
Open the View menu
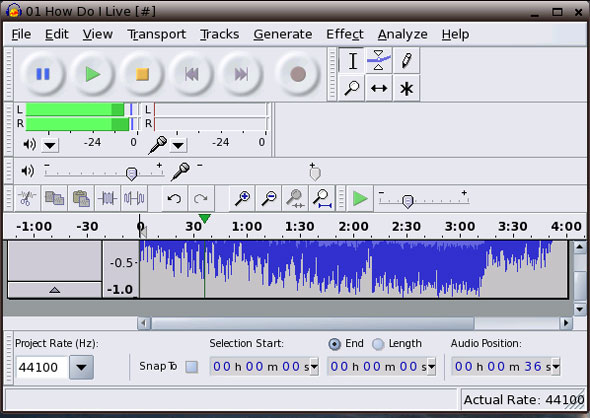coord(97,34)
